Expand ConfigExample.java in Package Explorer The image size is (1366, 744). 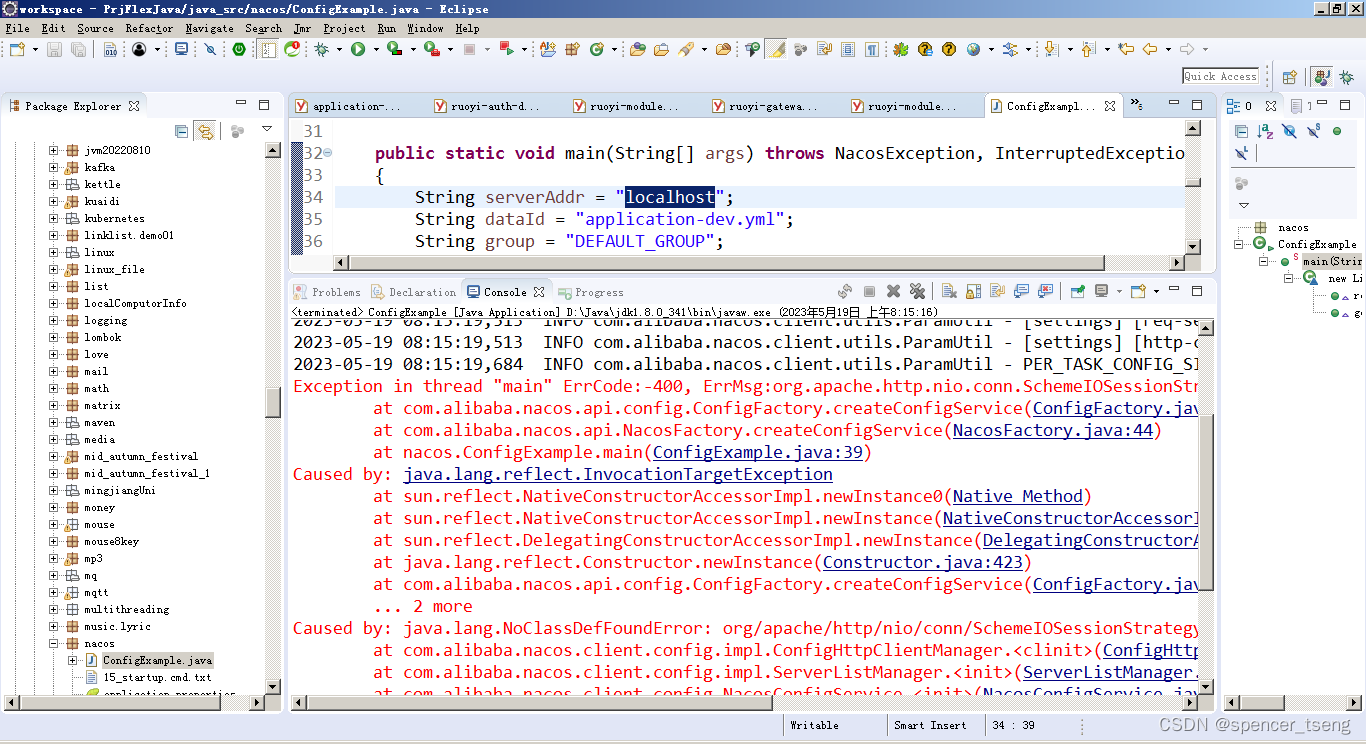(x=72, y=661)
